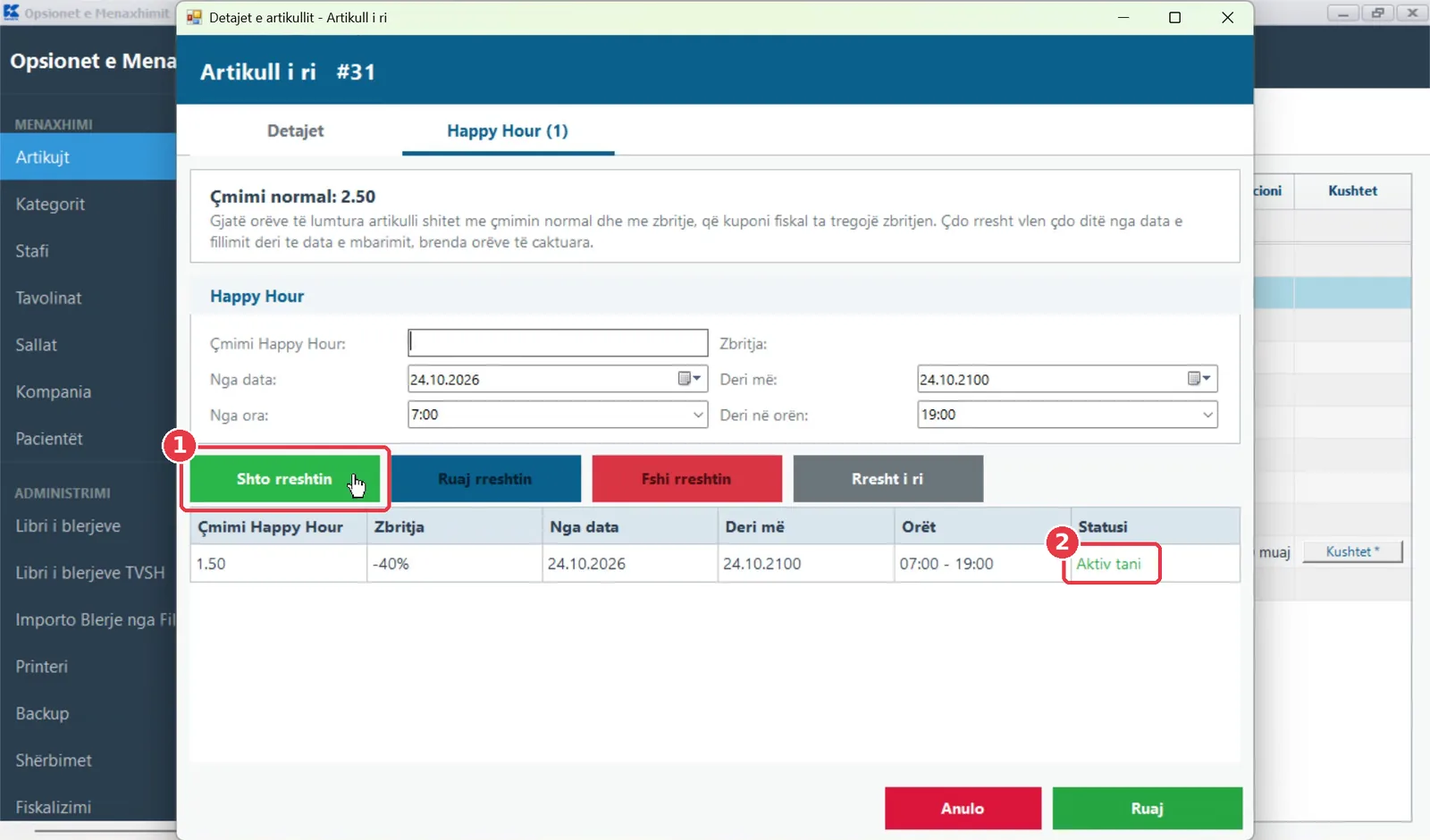
Task: Open Backup in the sidebar
Action: tap(88, 713)
